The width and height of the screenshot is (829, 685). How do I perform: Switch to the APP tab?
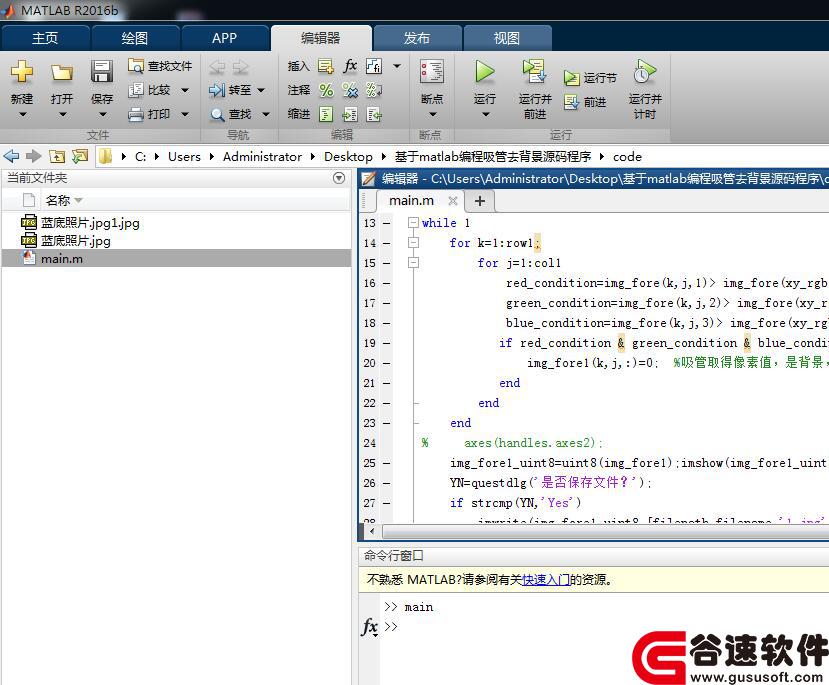coord(224,38)
